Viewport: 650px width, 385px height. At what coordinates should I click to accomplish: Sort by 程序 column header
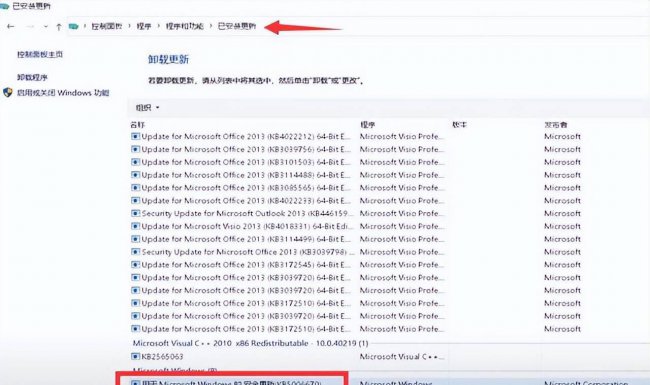pos(367,125)
